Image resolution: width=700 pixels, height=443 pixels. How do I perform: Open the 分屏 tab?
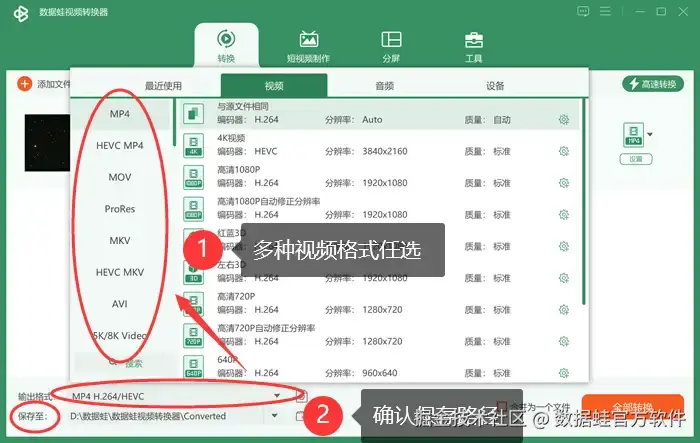coord(391,46)
